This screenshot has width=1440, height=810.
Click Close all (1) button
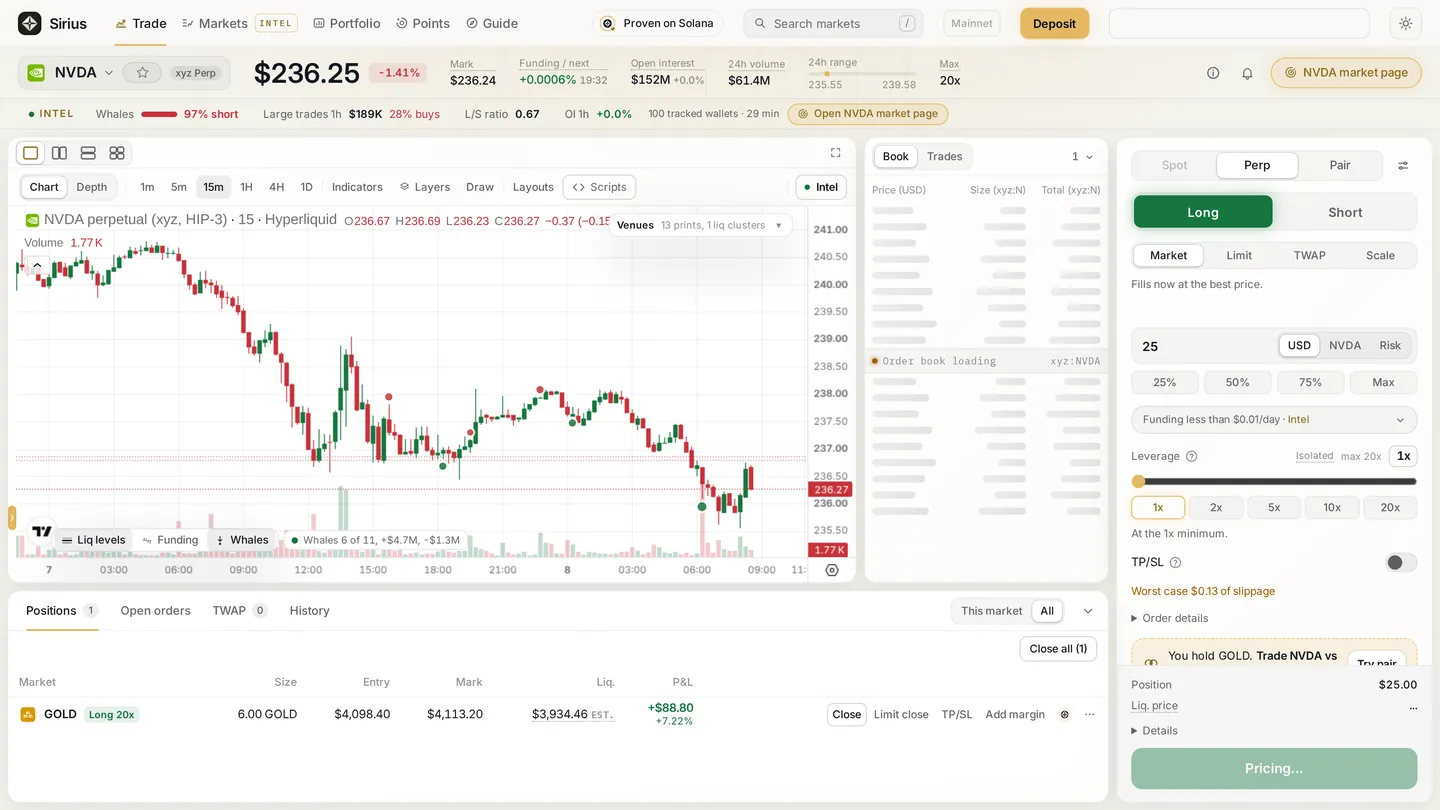point(1058,649)
